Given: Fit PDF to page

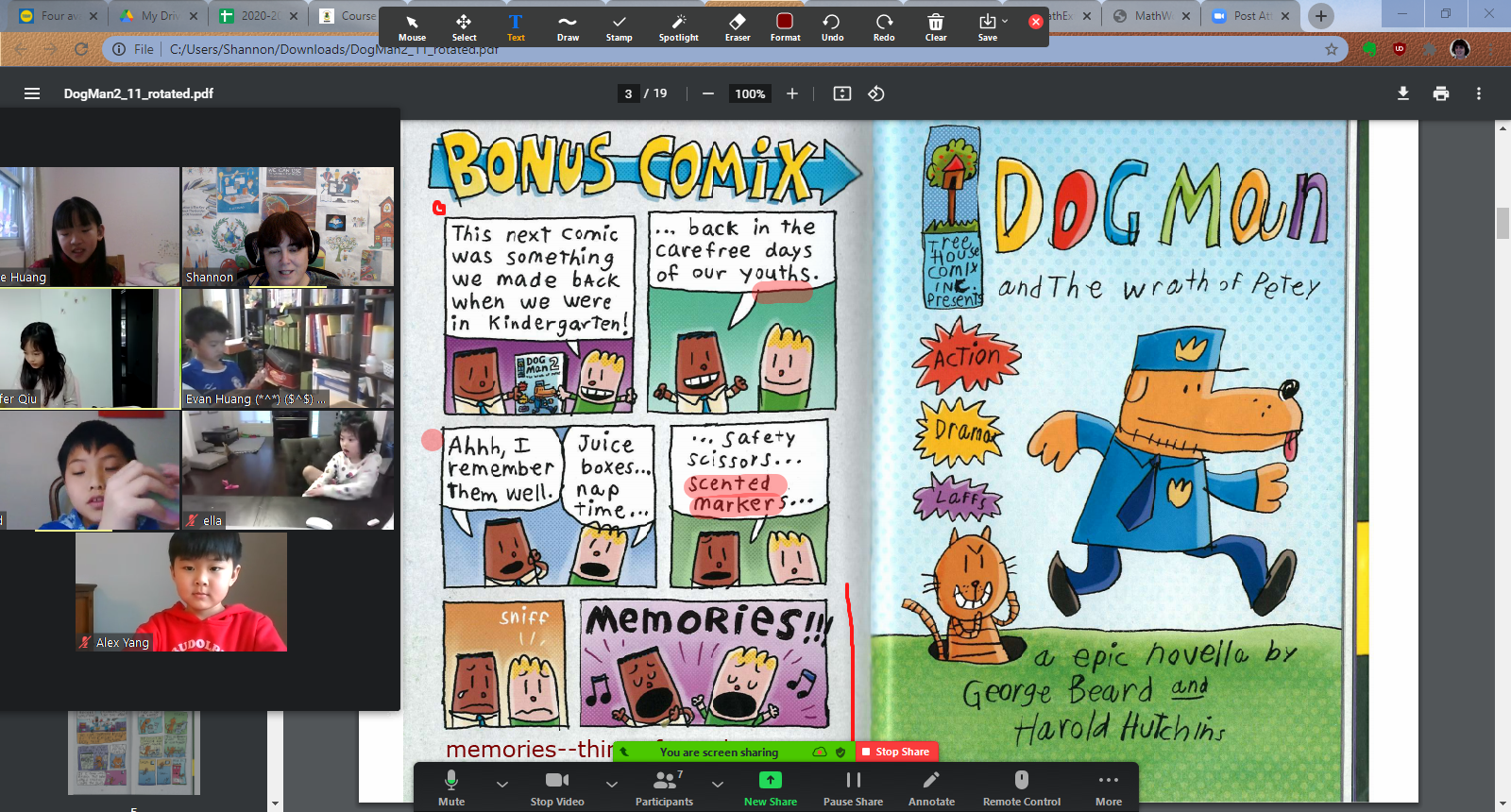Looking at the screenshot, I should tap(842, 93).
